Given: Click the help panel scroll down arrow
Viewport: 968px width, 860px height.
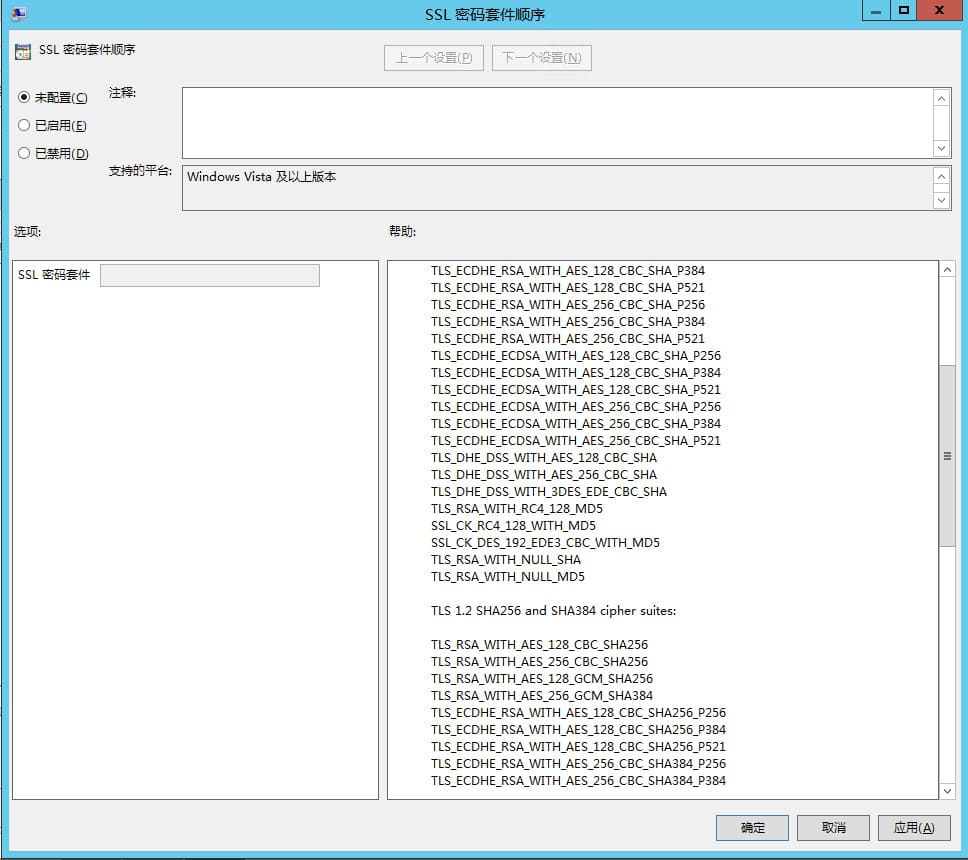Looking at the screenshot, I should click(x=948, y=791).
